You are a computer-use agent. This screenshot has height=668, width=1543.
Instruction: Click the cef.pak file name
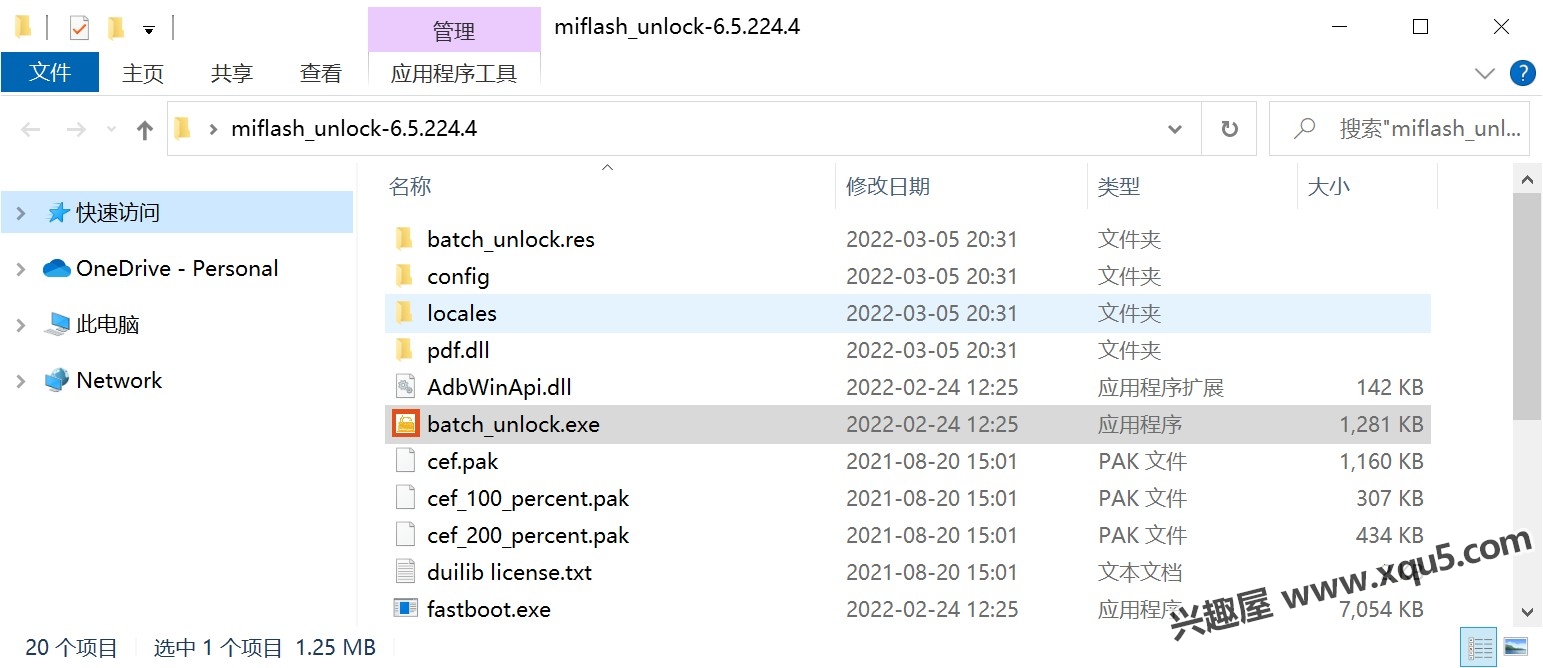pos(462,461)
